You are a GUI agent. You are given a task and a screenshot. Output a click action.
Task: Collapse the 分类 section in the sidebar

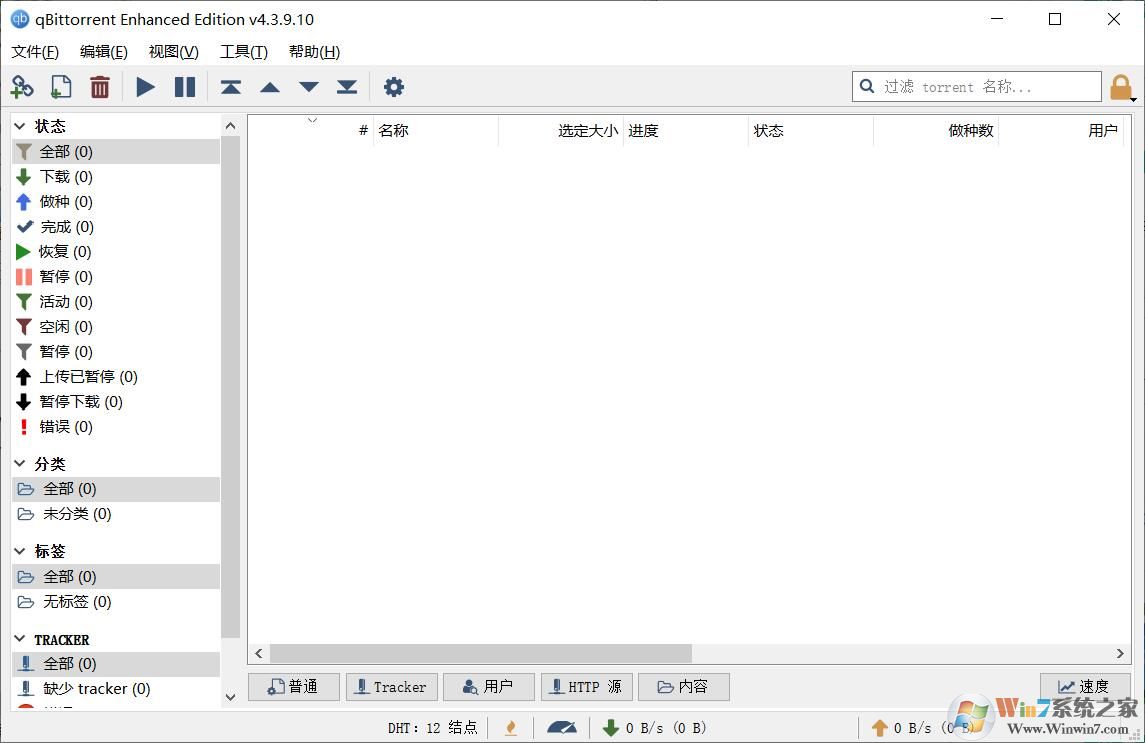pyautogui.click(x=20, y=463)
